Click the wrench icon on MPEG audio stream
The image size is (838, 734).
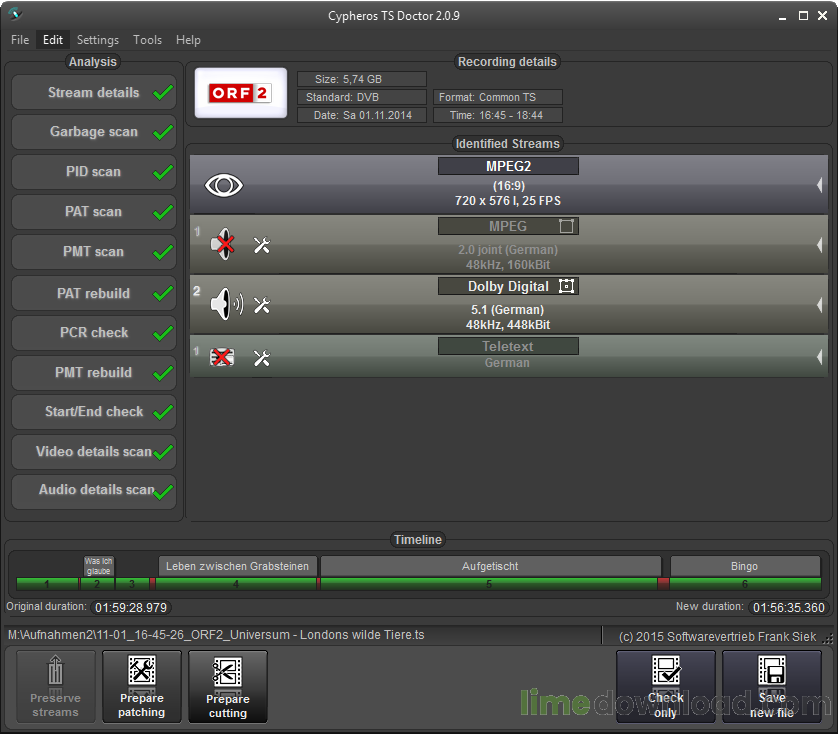pos(262,245)
